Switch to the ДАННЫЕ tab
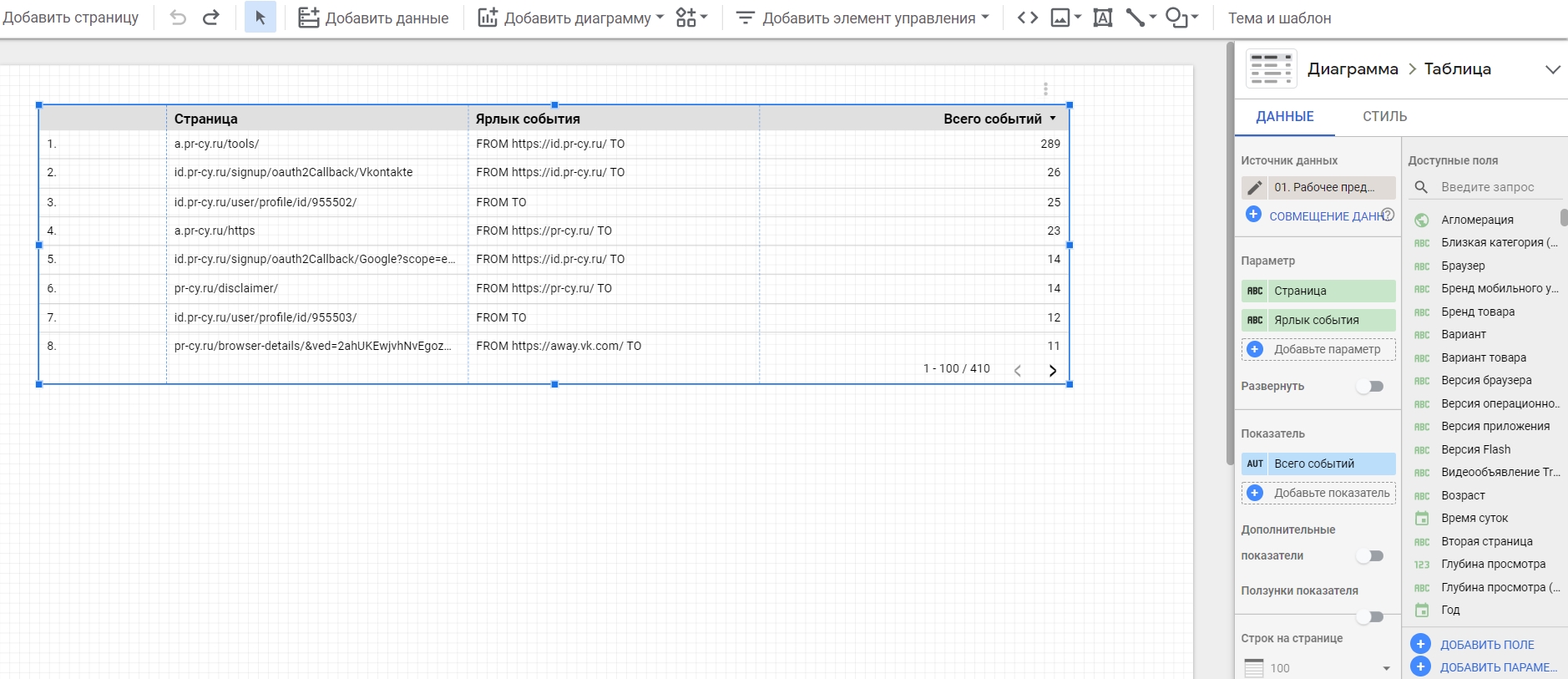 pos(1285,117)
